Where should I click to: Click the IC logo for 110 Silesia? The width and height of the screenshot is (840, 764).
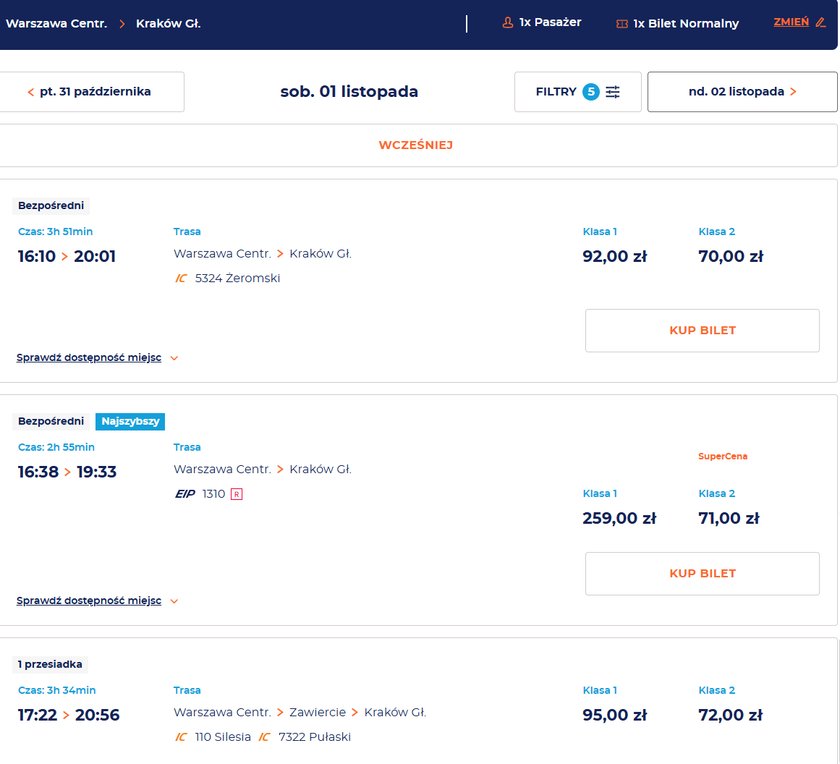click(180, 737)
